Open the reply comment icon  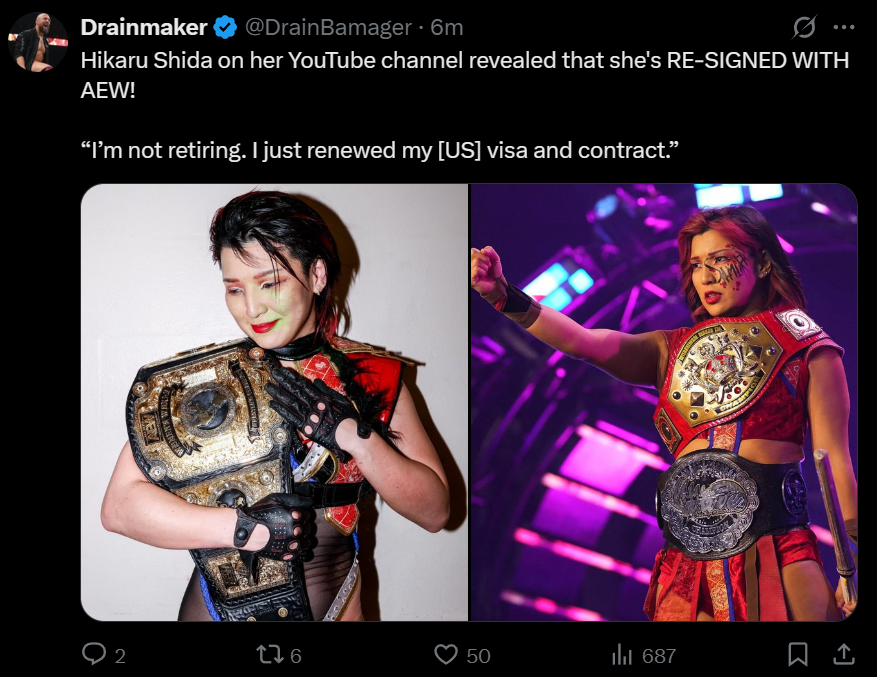pyautogui.click(x=94, y=654)
